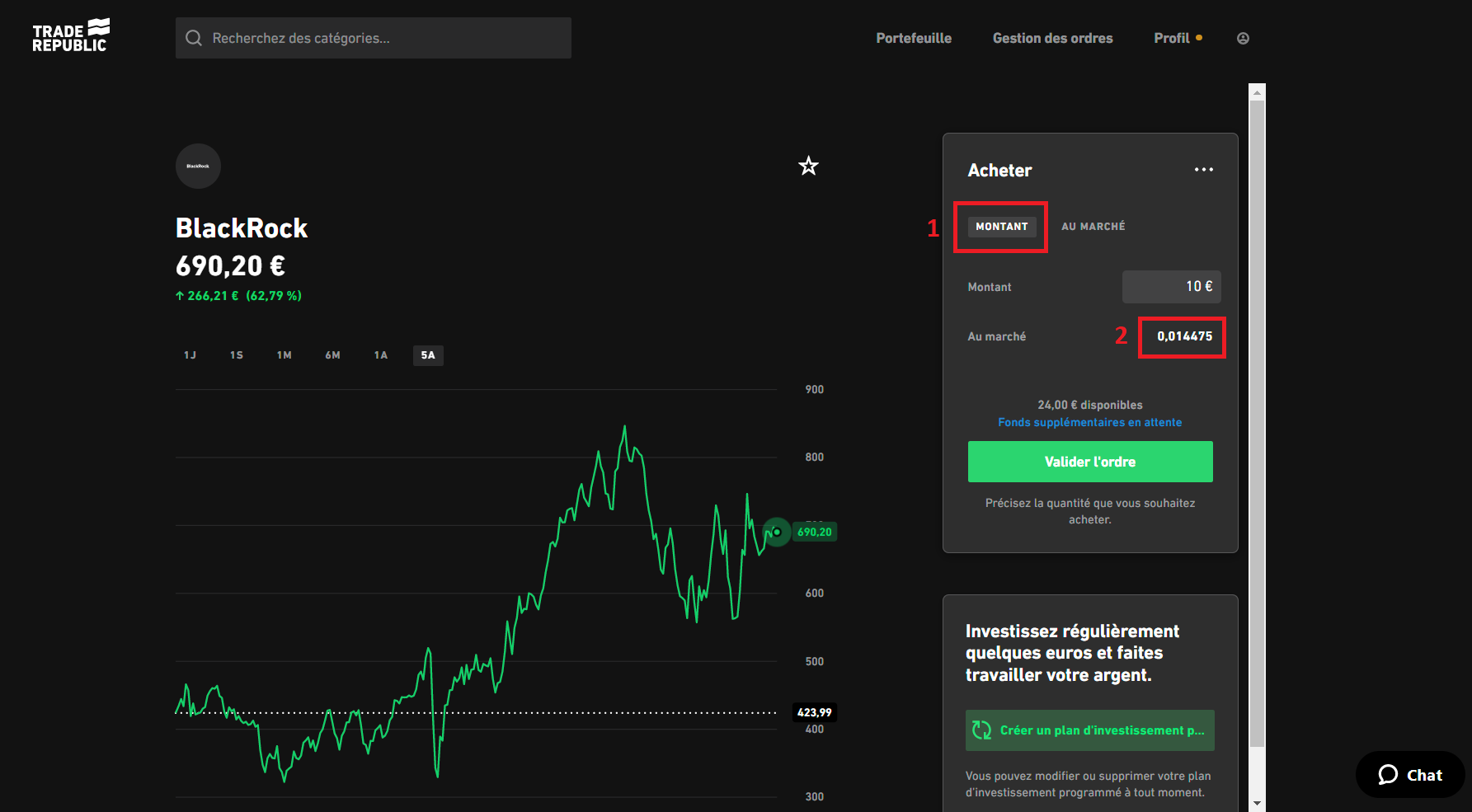Open the three-dot menu in Acheter panel
This screenshot has width=1472, height=812.
coord(1204,170)
